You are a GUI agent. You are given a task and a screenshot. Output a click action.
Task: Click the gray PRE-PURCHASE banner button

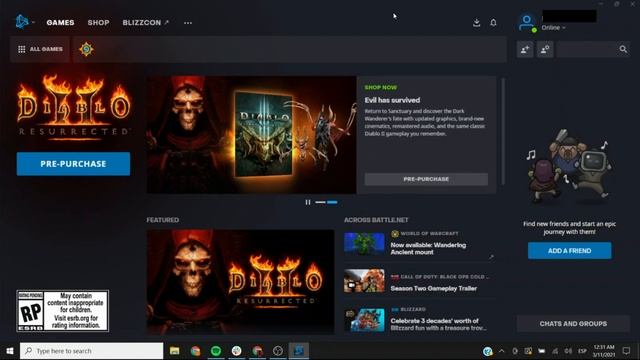pos(426,179)
